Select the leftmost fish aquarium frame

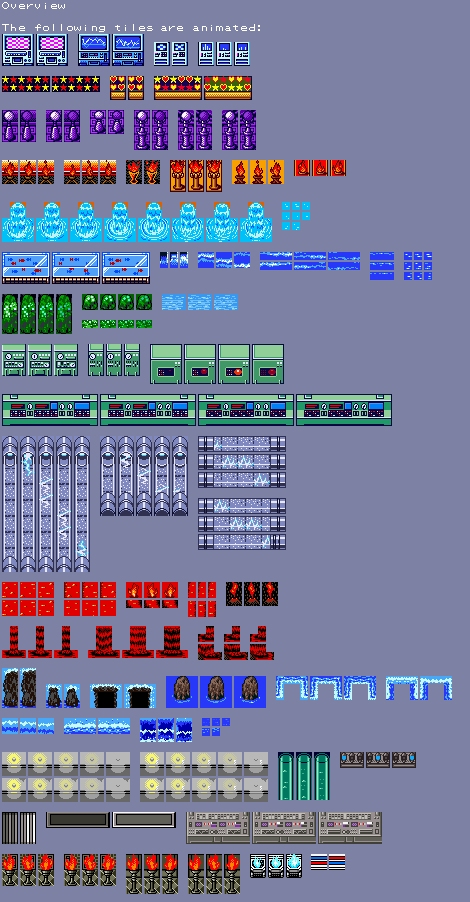pos(26,267)
